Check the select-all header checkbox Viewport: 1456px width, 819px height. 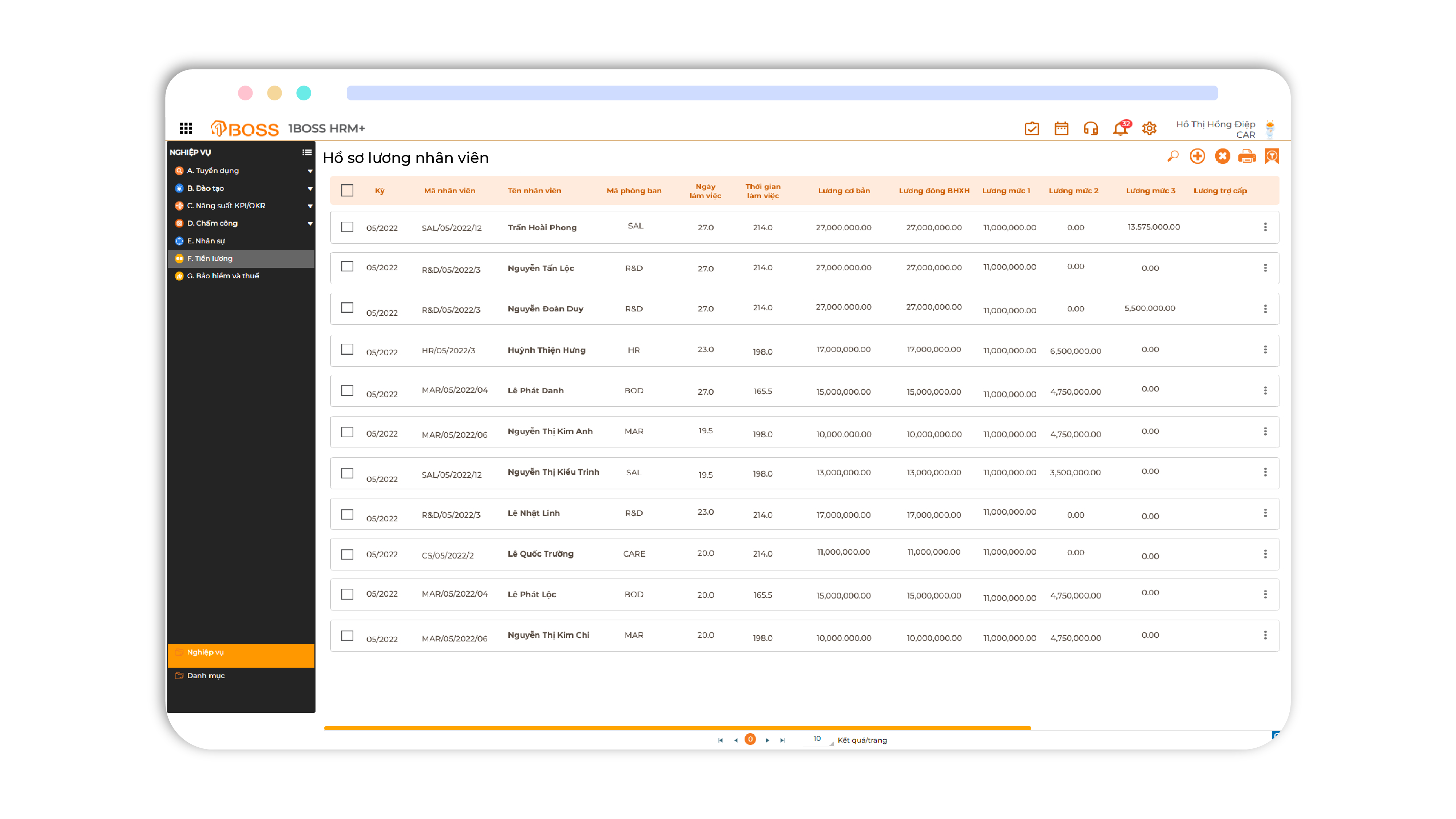pos(347,191)
